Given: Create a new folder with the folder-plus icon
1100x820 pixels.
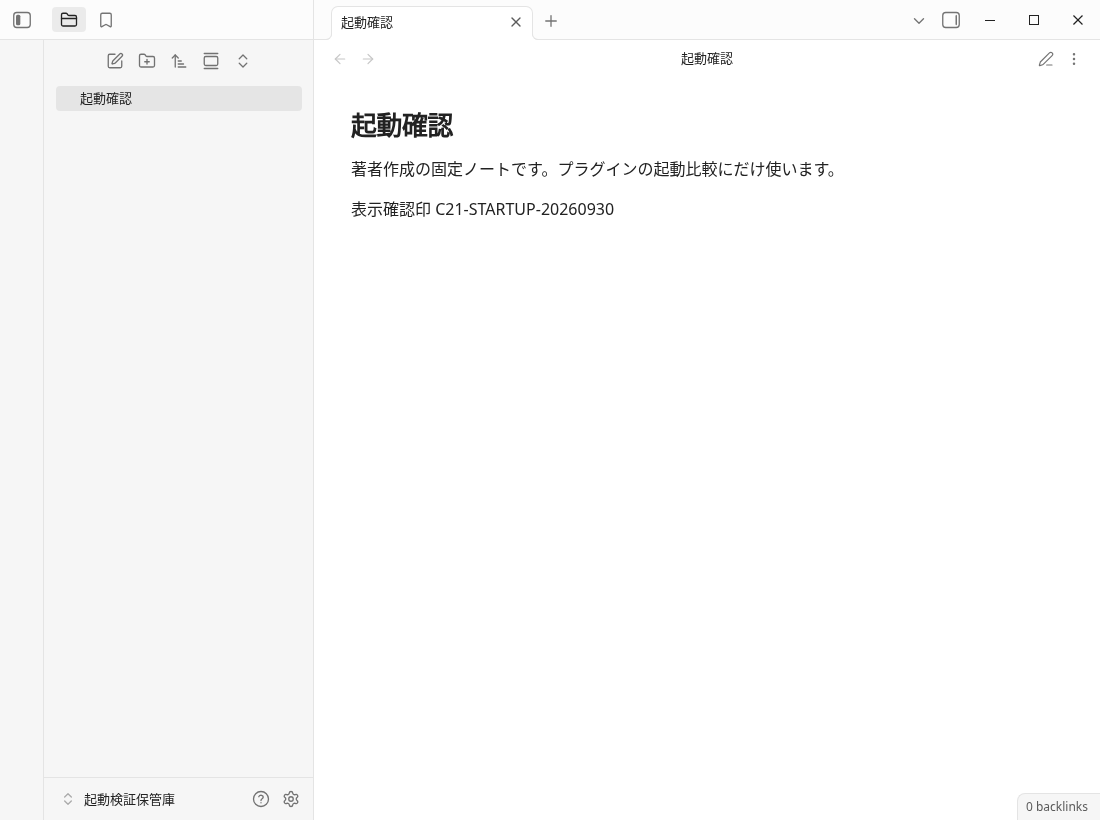Looking at the screenshot, I should (x=147, y=61).
